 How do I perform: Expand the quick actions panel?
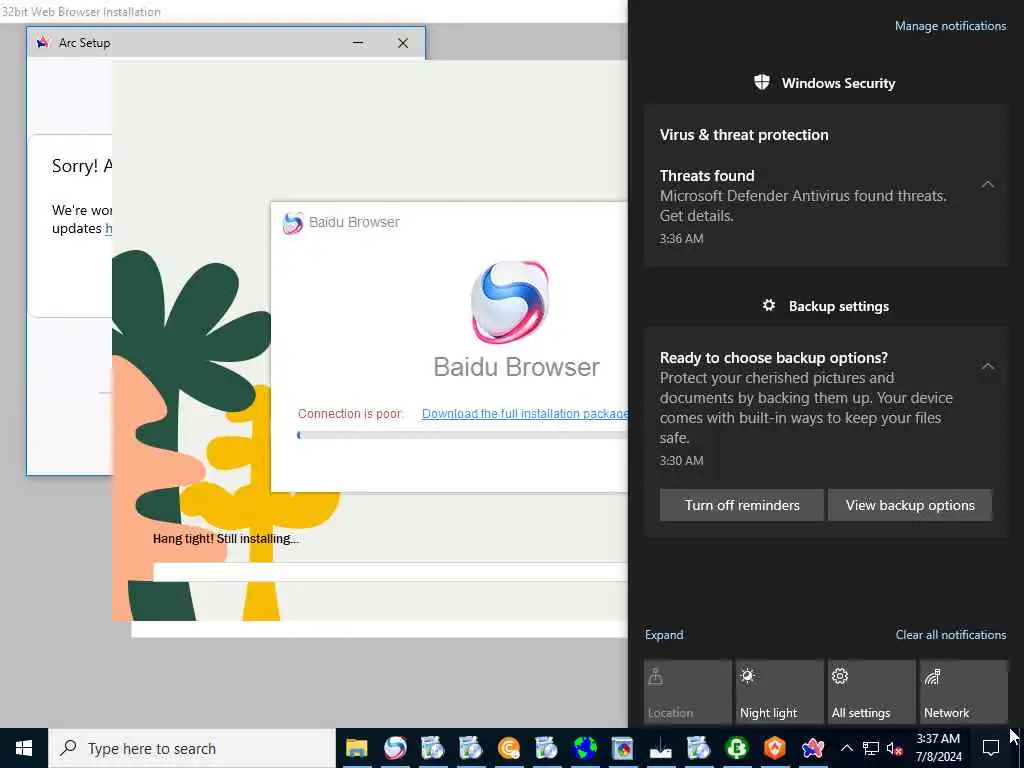click(x=664, y=635)
